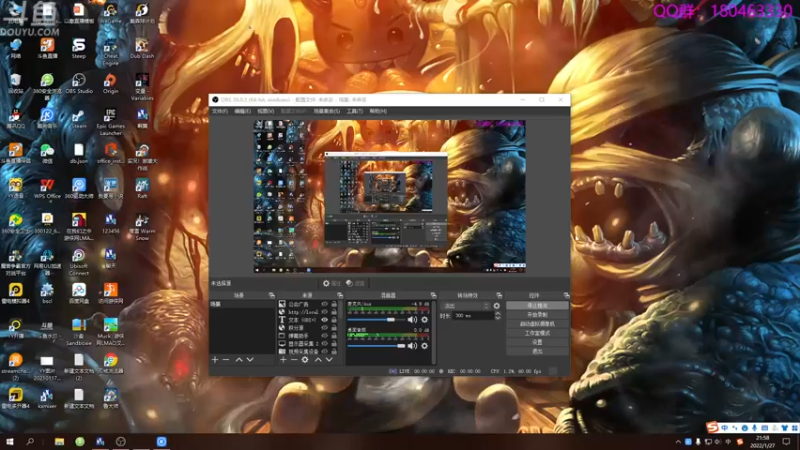
Task: Open source properties gear in Sources toolbar
Action: (305, 360)
